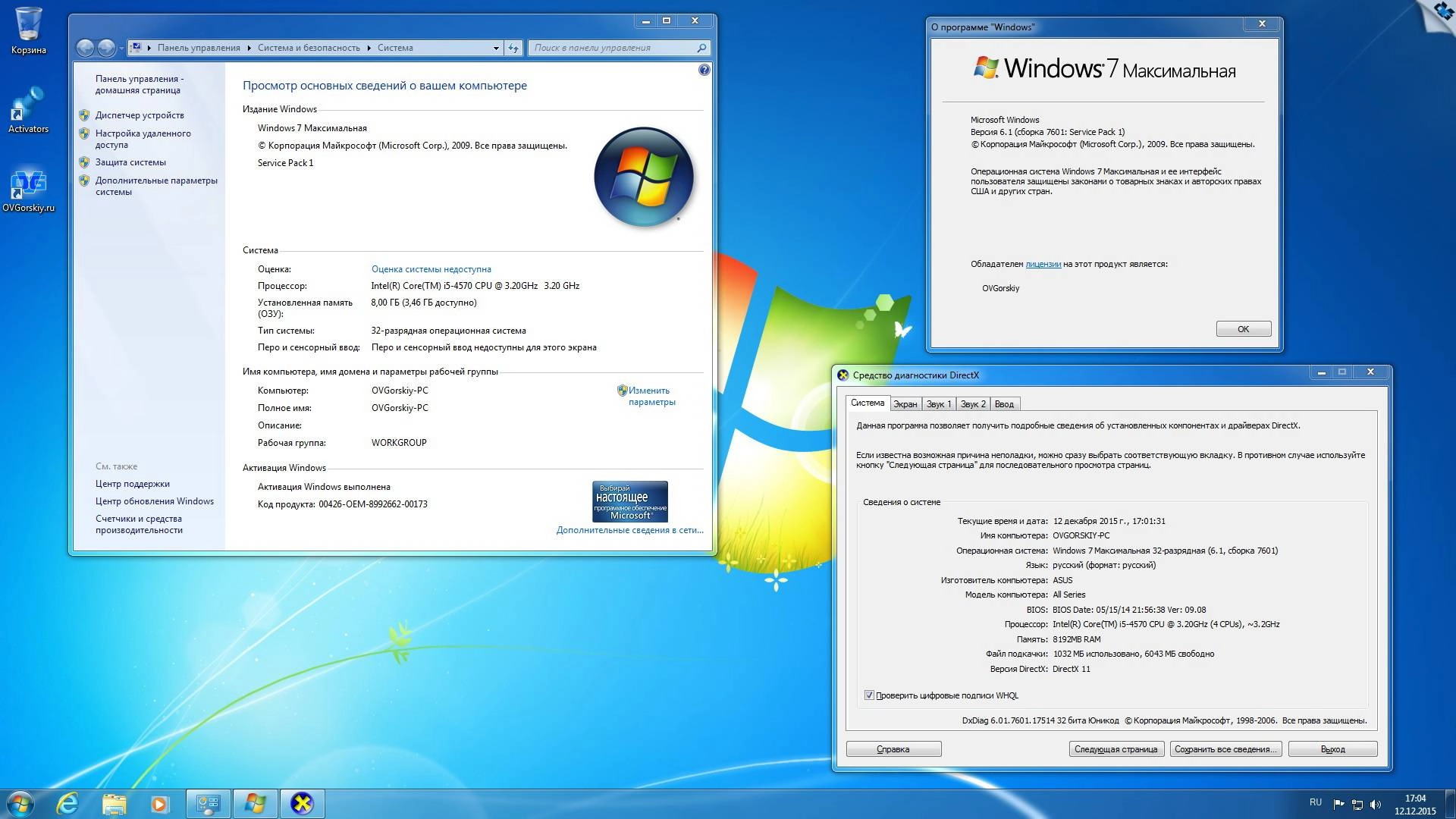Switch to the Экран tab in DxDiag
This screenshot has height=819, width=1456.
(905, 403)
